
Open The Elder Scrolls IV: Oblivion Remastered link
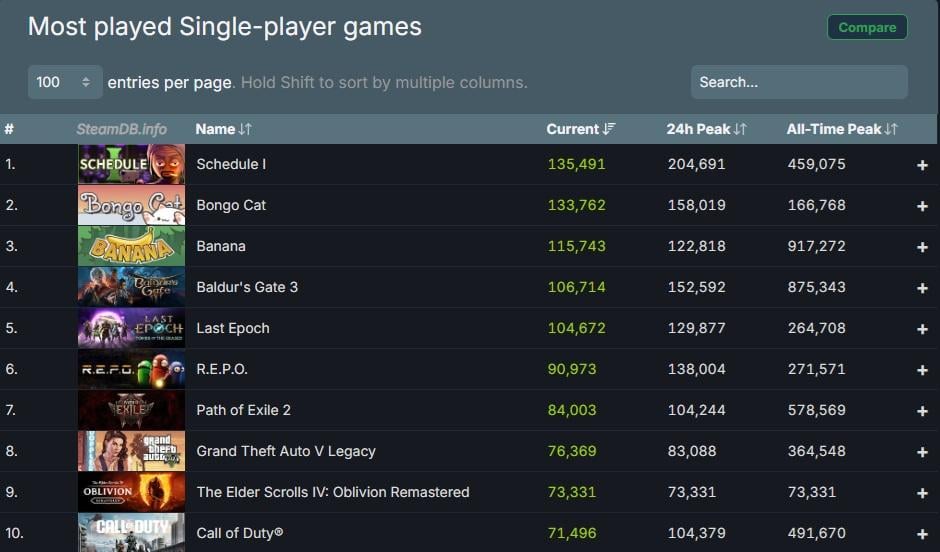(x=332, y=492)
